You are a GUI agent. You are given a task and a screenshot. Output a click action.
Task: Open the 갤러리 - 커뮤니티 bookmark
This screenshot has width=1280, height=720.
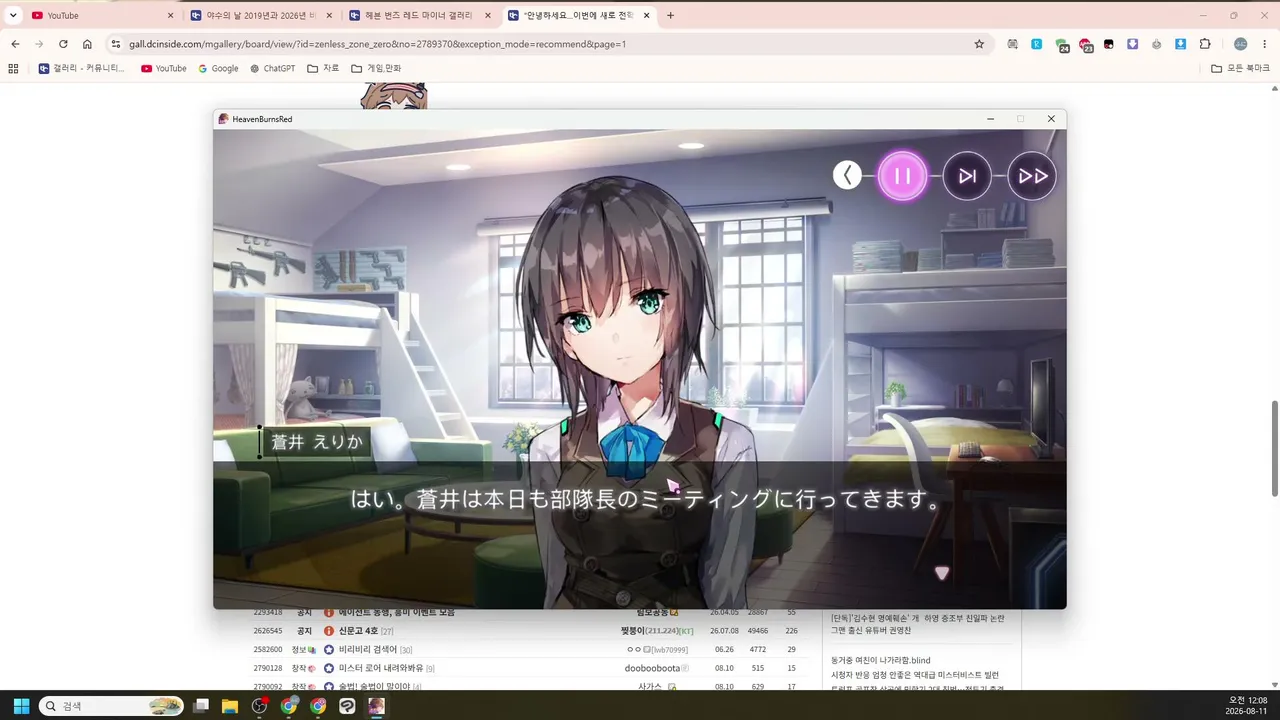click(82, 68)
